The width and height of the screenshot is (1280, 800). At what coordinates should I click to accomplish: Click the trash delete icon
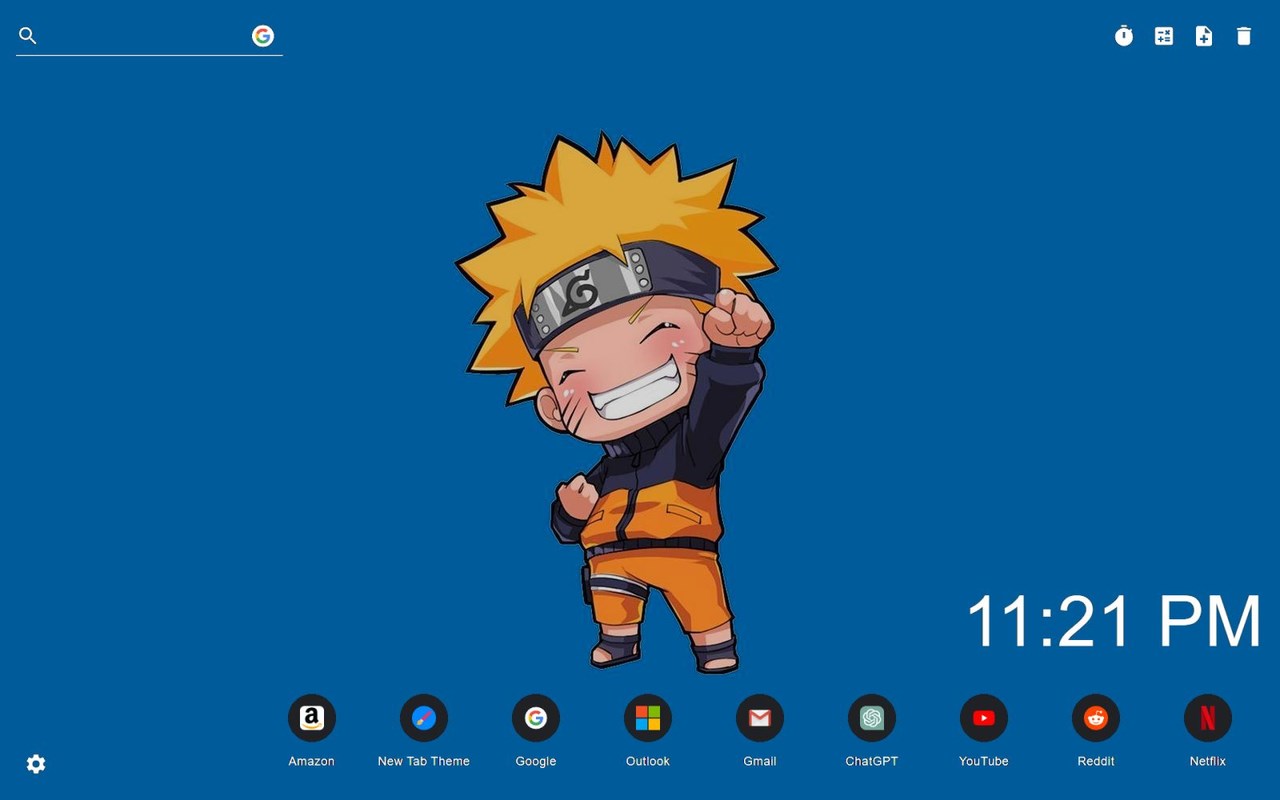click(1244, 36)
